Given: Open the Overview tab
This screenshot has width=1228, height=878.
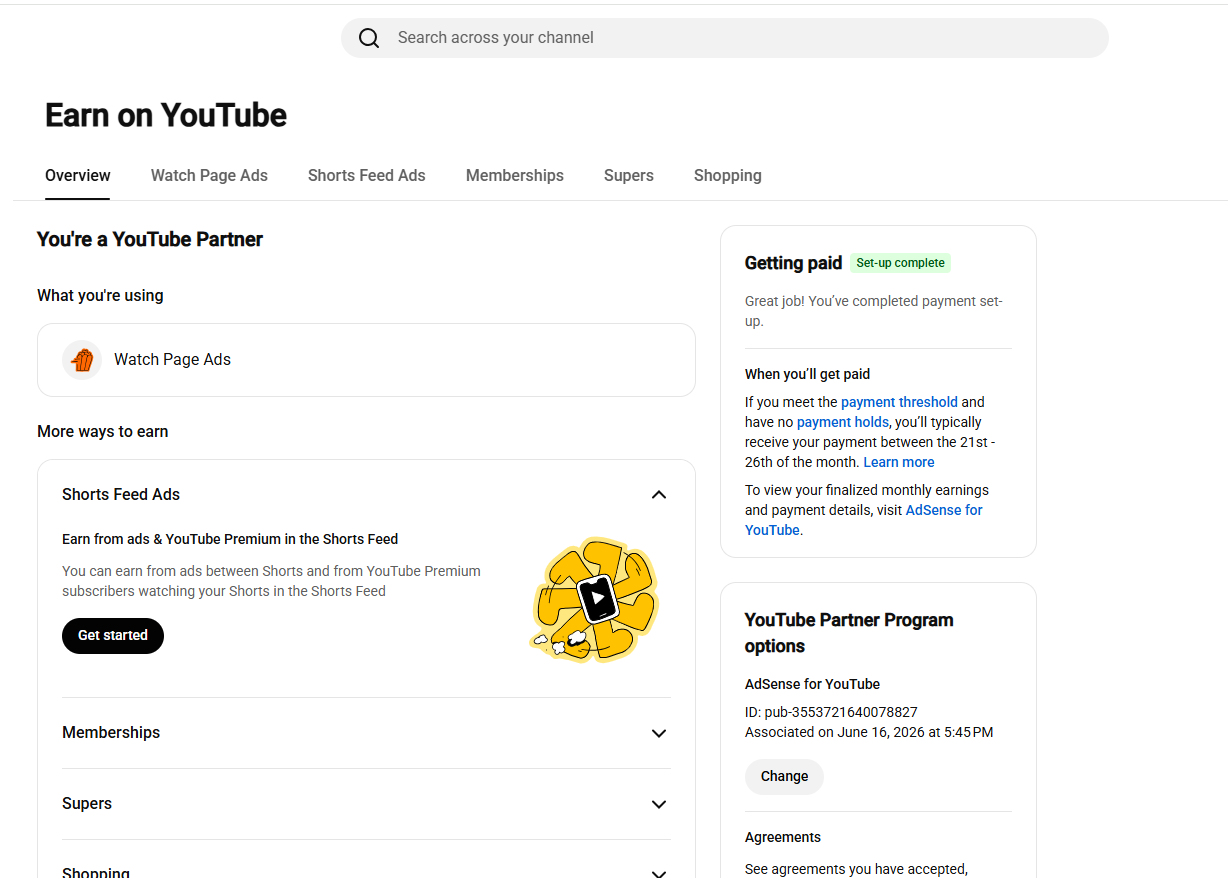Looking at the screenshot, I should (x=78, y=175).
